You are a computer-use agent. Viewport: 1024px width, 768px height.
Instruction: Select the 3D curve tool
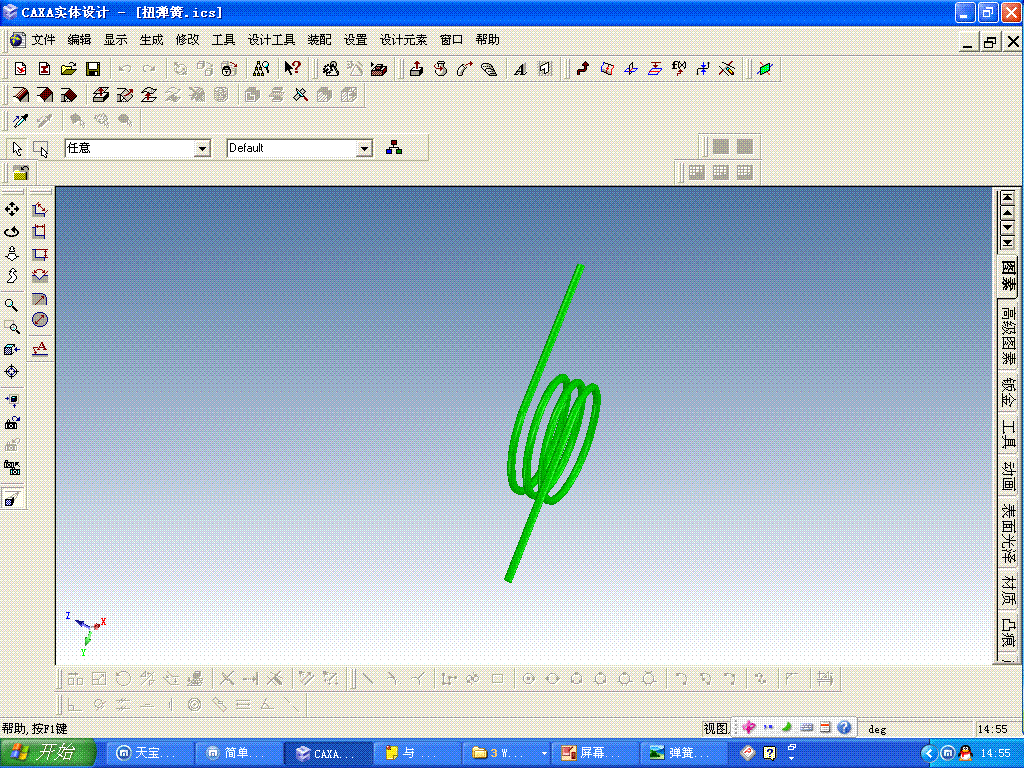[583, 69]
